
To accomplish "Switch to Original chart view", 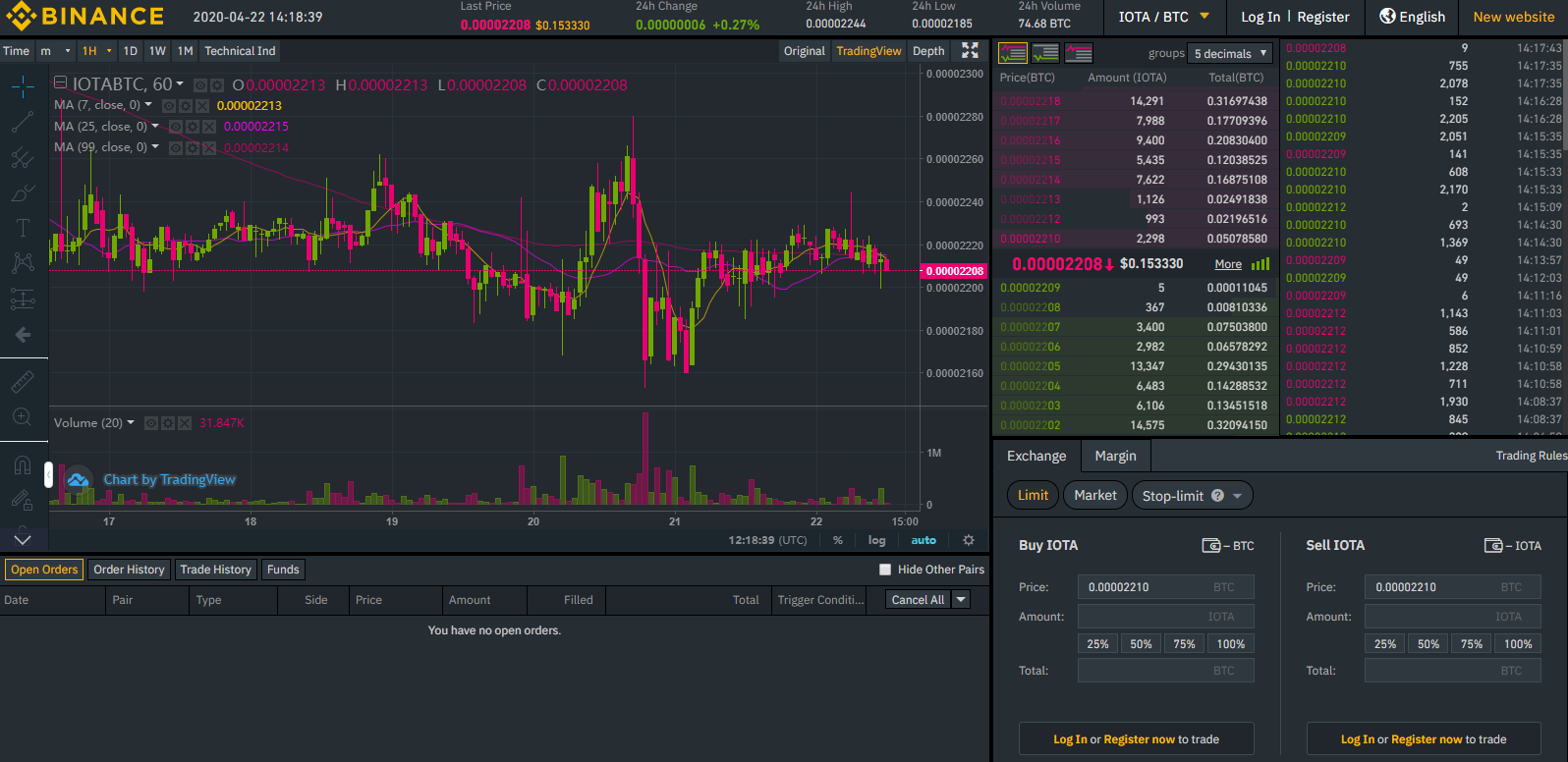I will coord(805,51).
